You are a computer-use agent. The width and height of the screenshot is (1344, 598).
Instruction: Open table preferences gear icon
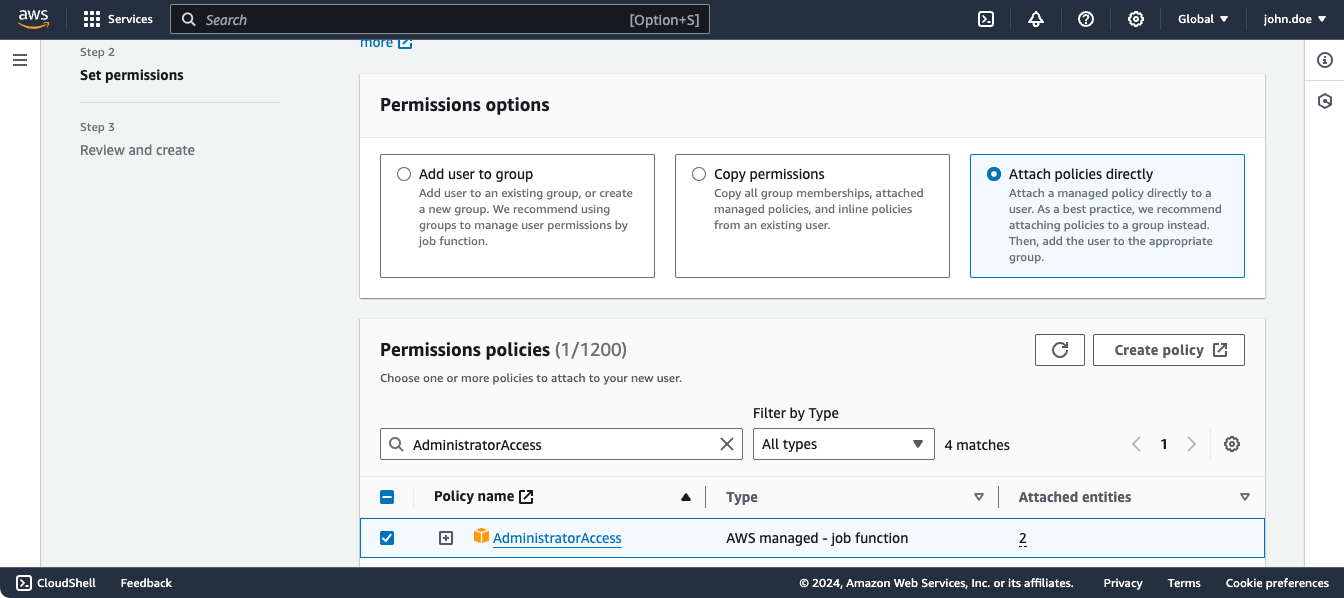pyautogui.click(x=1232, y=444)
